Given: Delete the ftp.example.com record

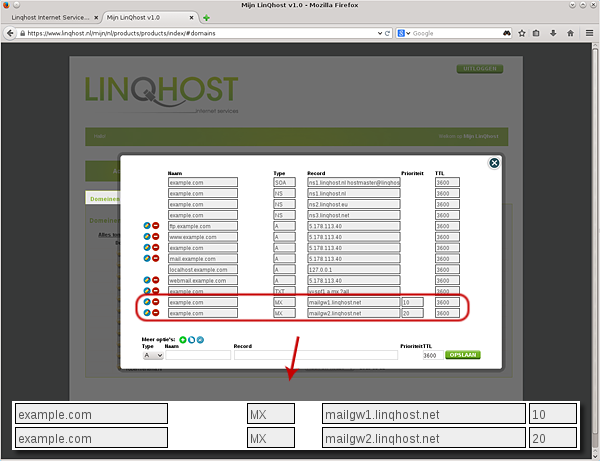Looking at the screenshot, I should click(156, 226).
